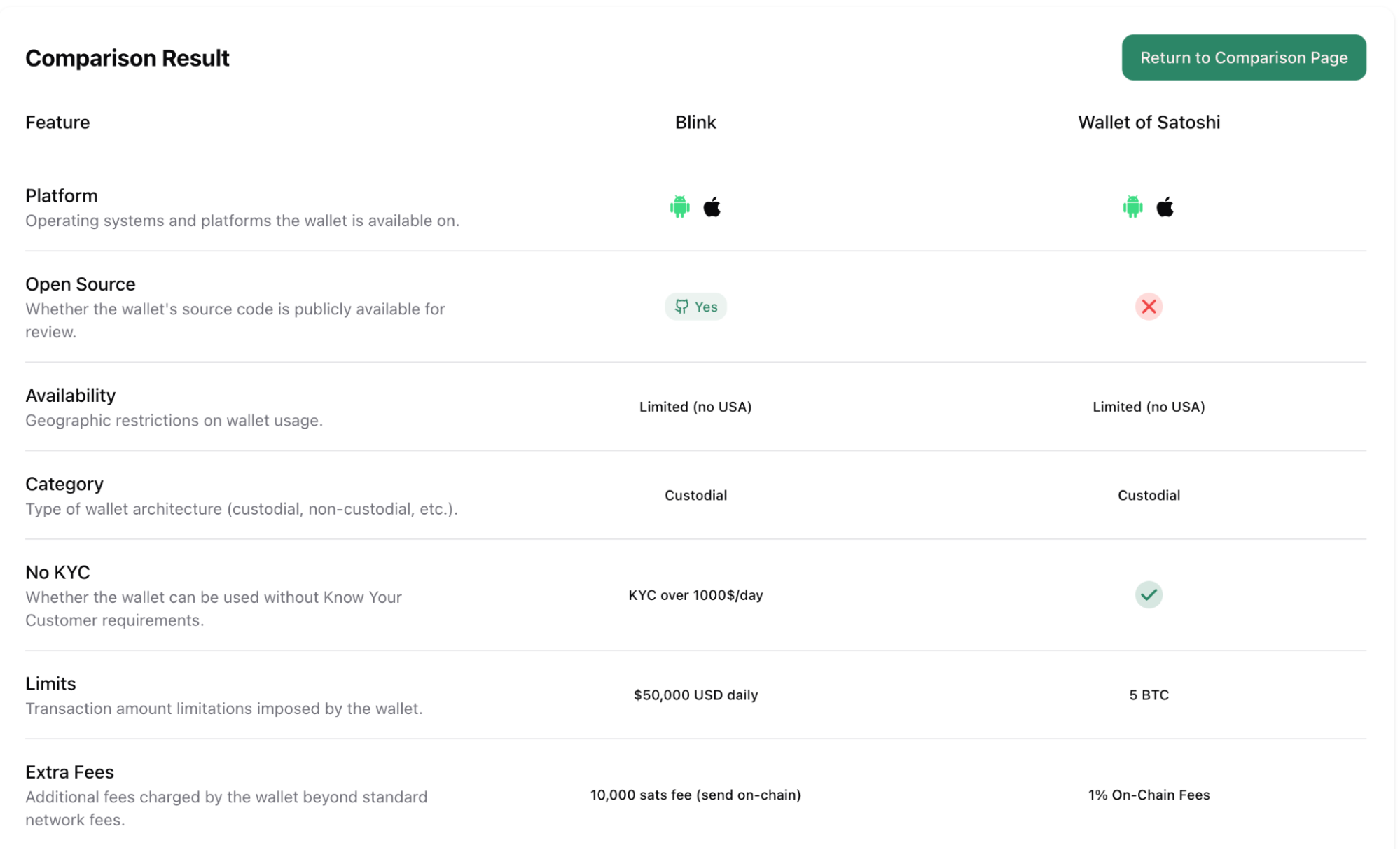Click the green checkmark for No KYC

point(1149,595)
